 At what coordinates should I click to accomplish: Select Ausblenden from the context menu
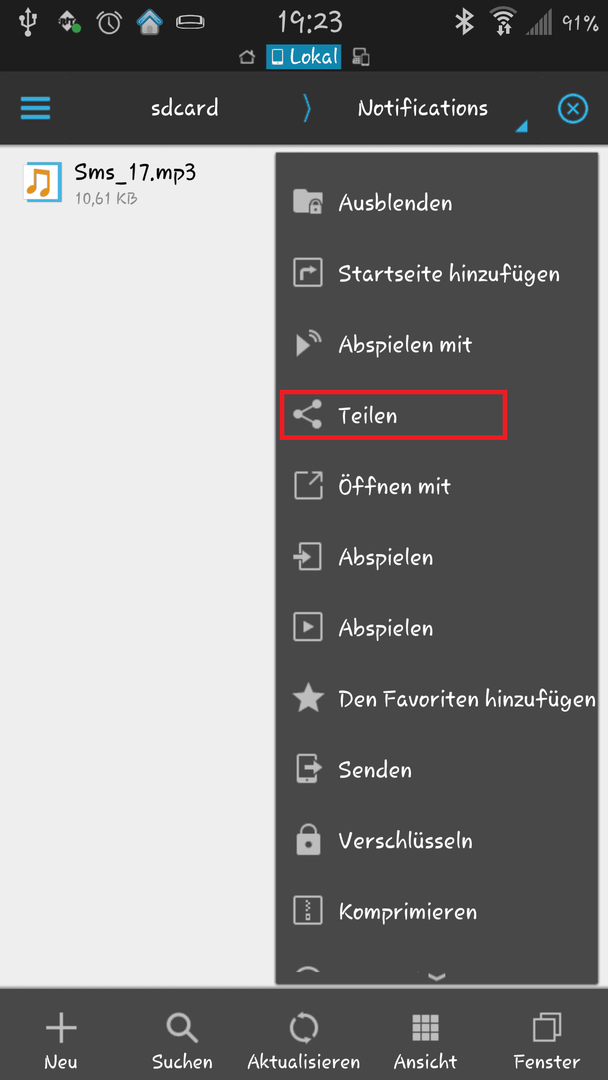[436, 203]
